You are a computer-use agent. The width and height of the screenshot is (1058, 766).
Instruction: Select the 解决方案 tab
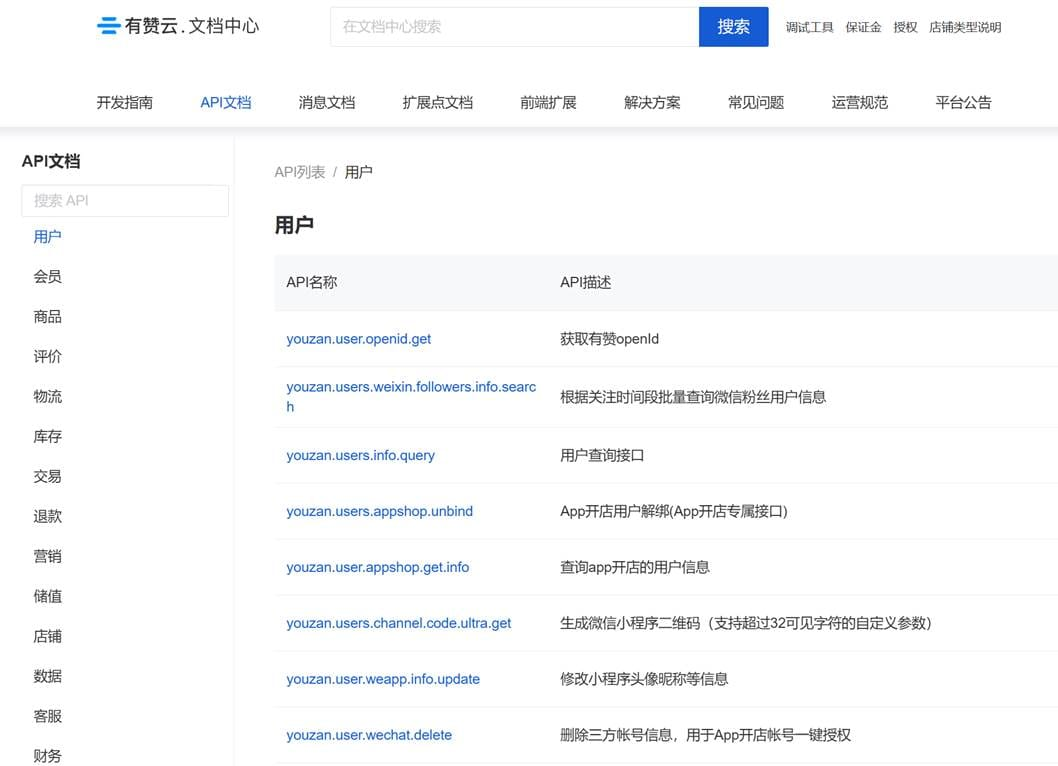click(x=652, y=103)
